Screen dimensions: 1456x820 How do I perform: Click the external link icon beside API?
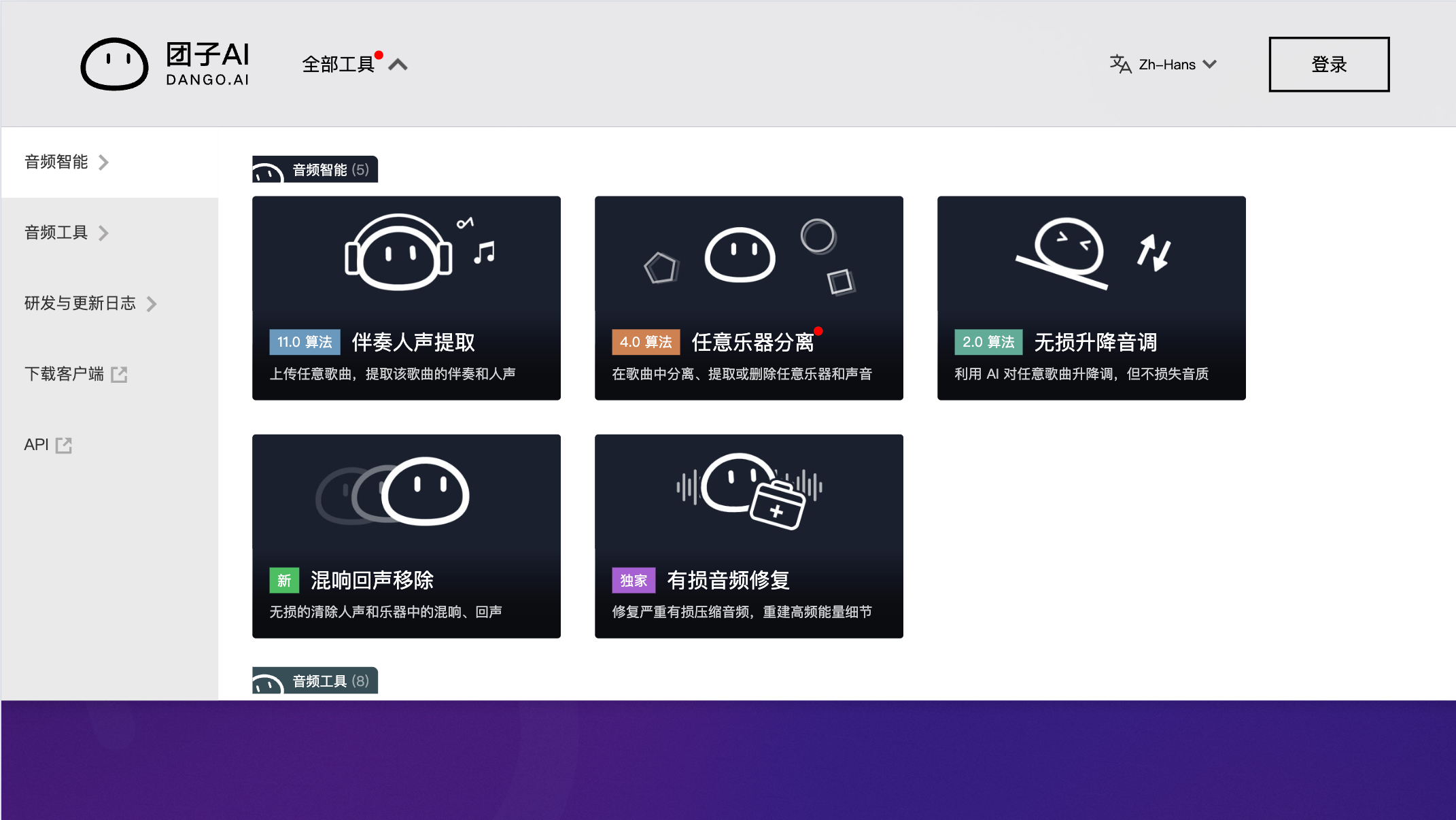click(64, 445)
